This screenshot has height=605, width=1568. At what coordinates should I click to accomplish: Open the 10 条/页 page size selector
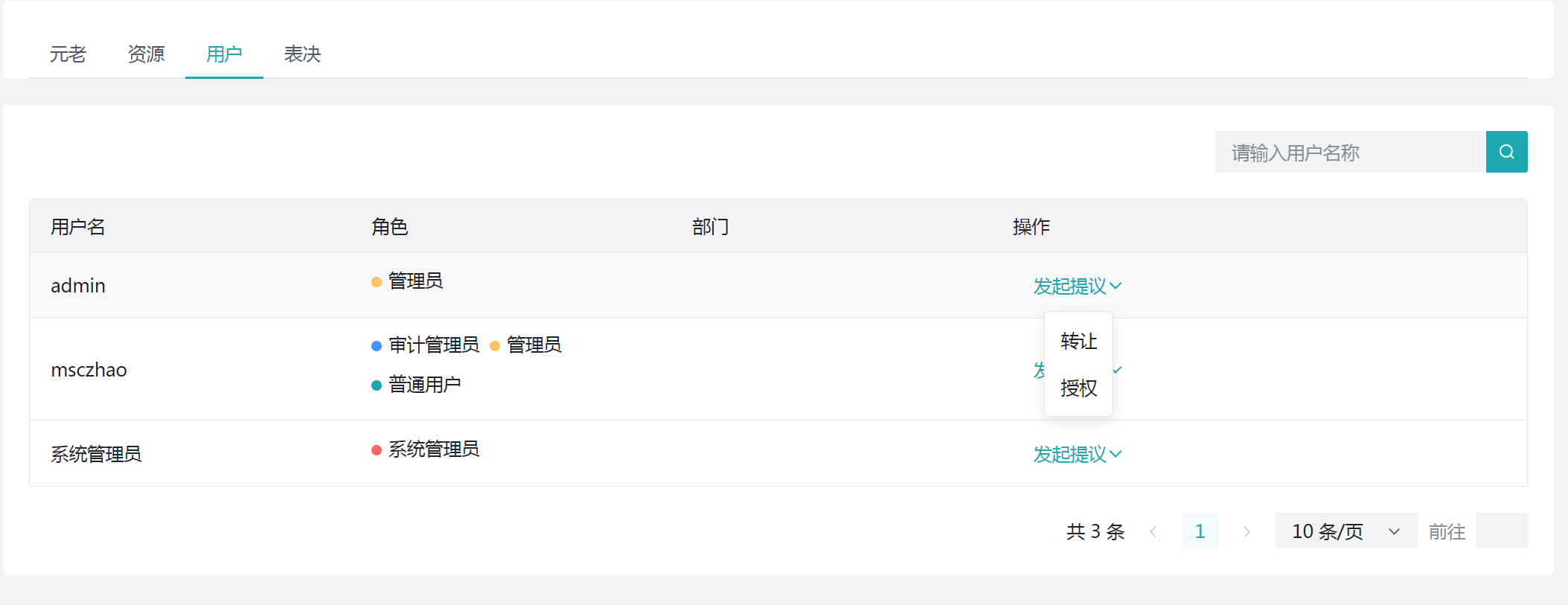tap(1345, 531)
